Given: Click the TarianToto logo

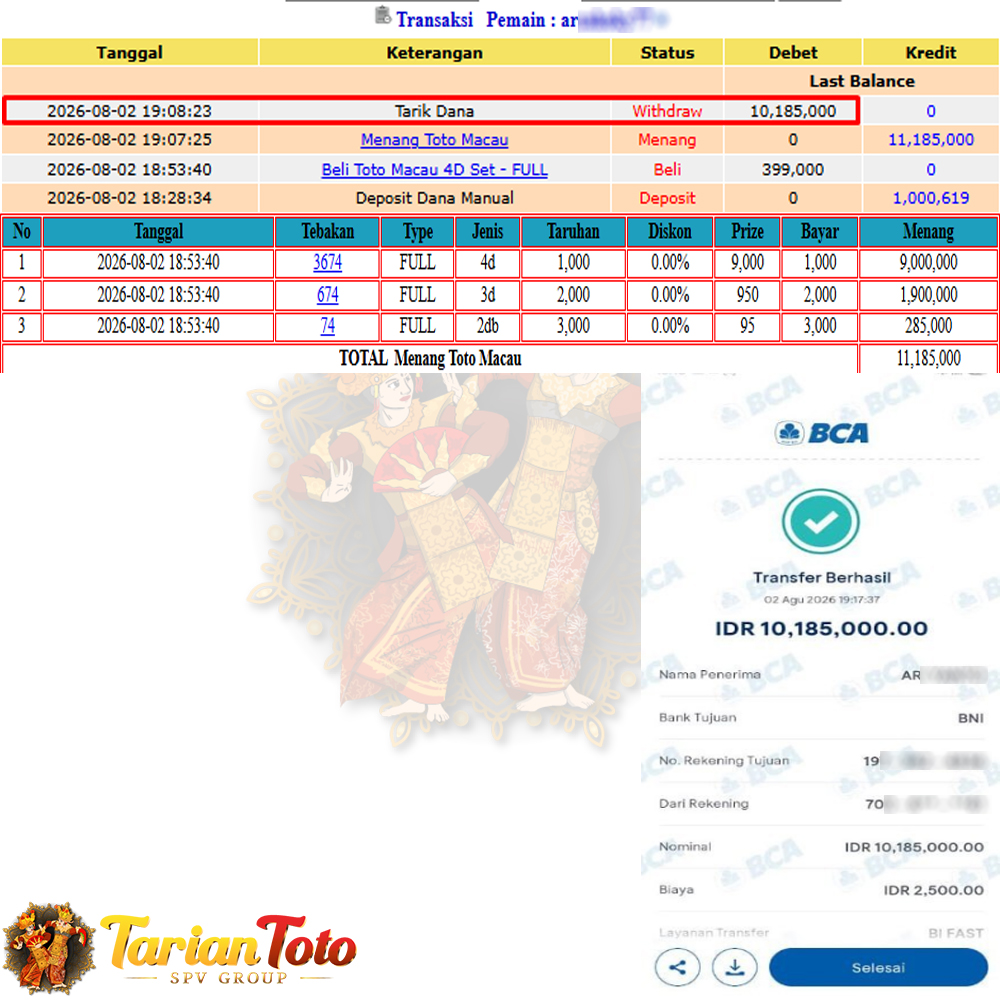Looking at the screenshot, I should pyautogui.click(x=179, y=948).
